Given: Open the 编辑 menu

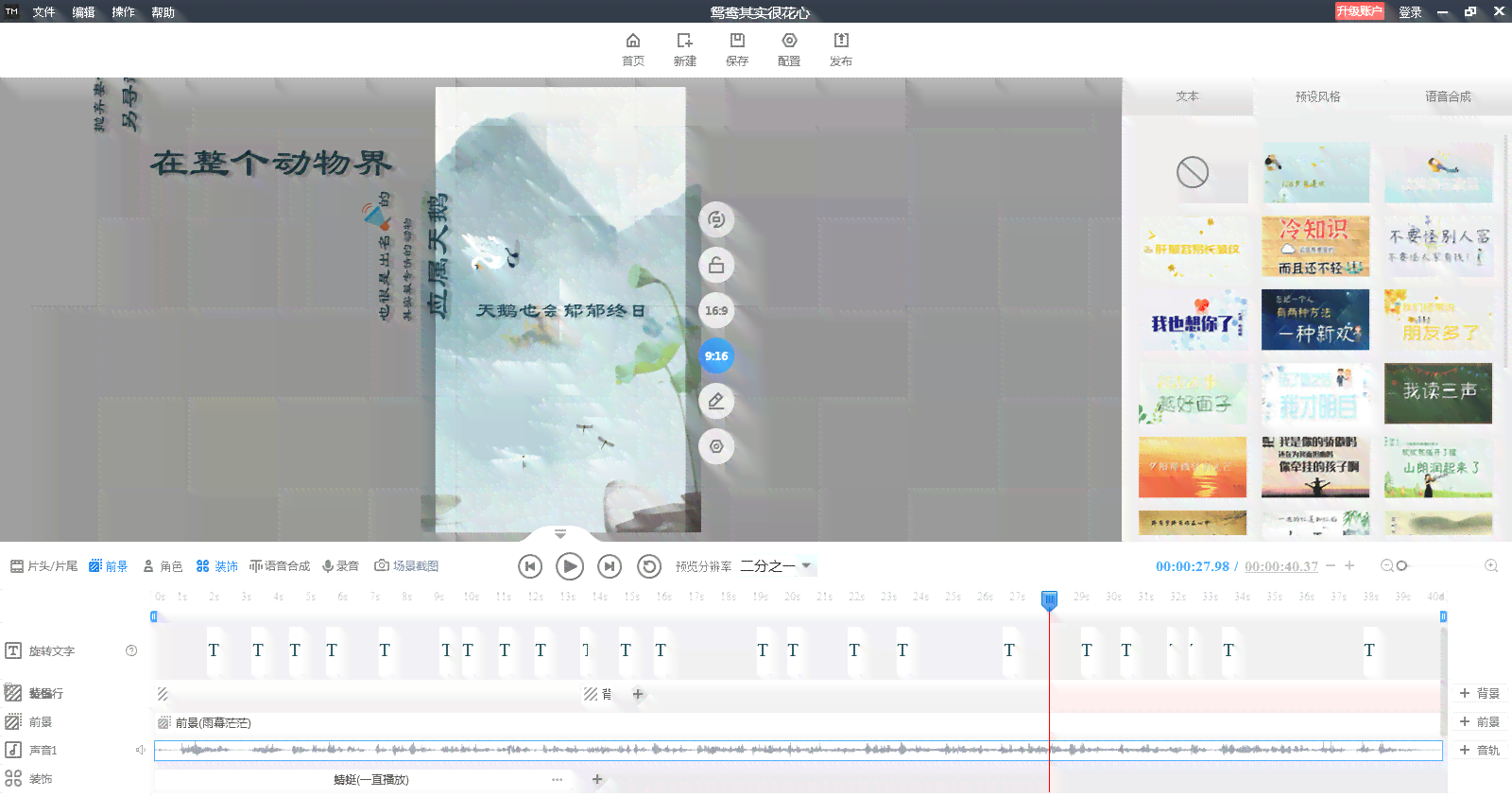Looking at the screenshot, I should (83, 12).
